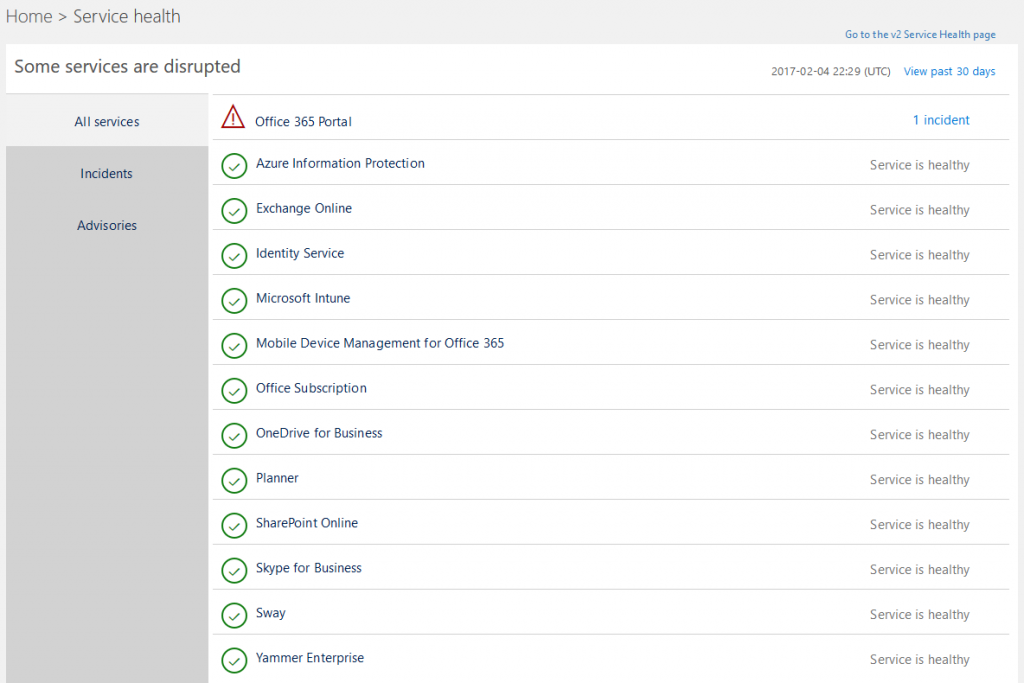The height and width of the screenshot is (683, 1024).
Task: Select the healthy status icon for SharePoint Online
Action: click(x=233, y=525)
